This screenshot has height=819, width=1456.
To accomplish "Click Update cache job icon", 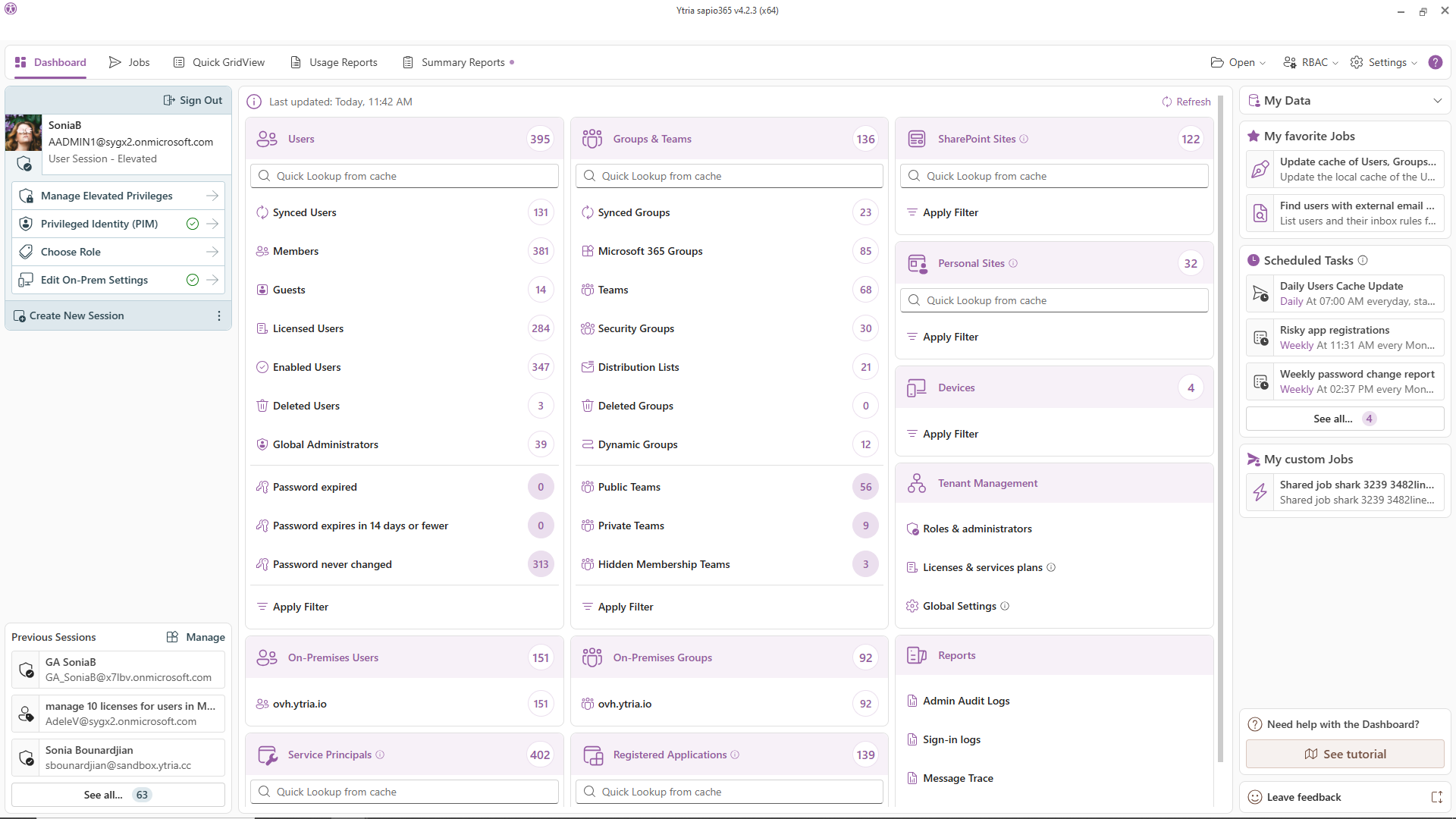I will coord(1260,169).
